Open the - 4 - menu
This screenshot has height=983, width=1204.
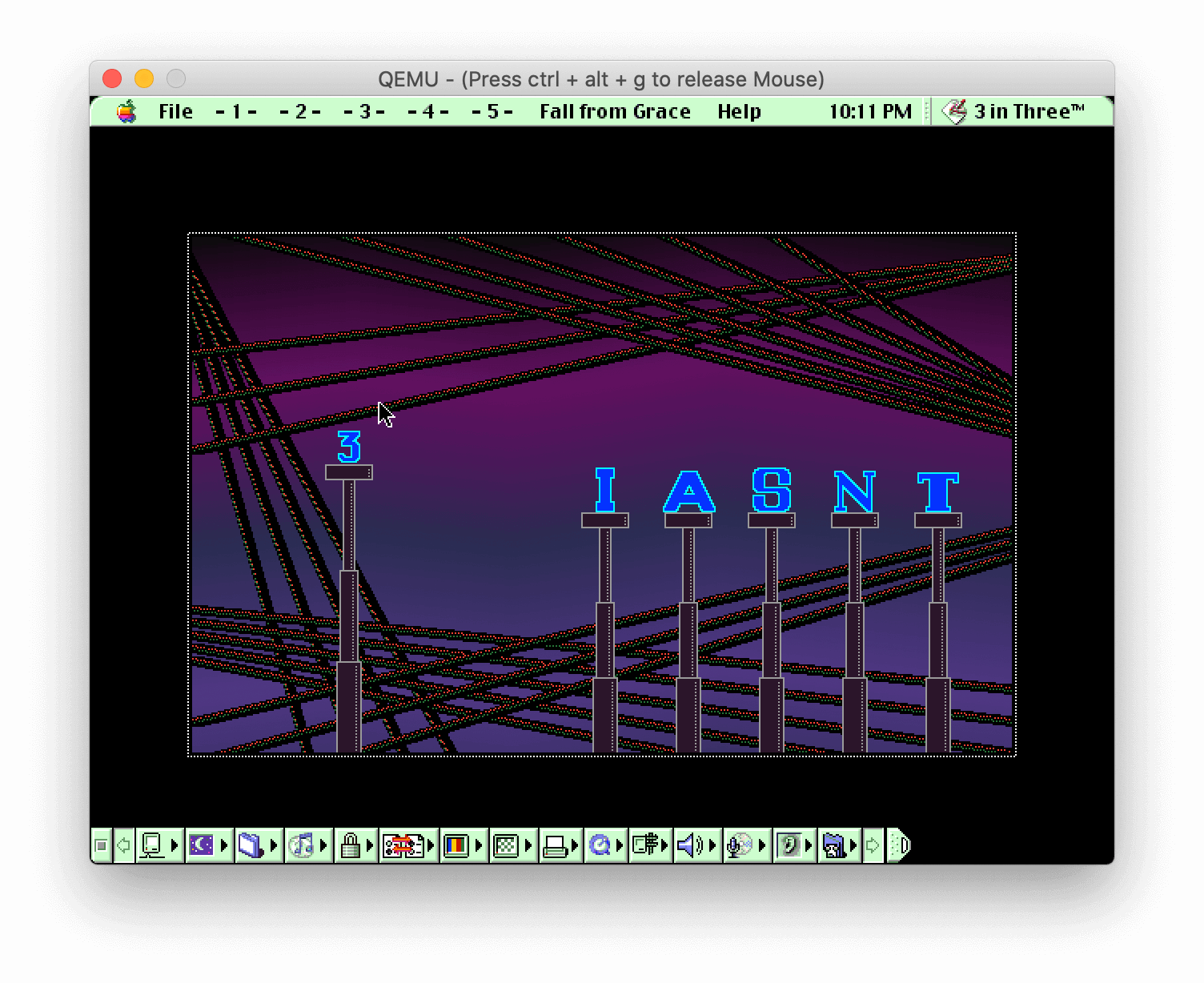tap(428, 111)
